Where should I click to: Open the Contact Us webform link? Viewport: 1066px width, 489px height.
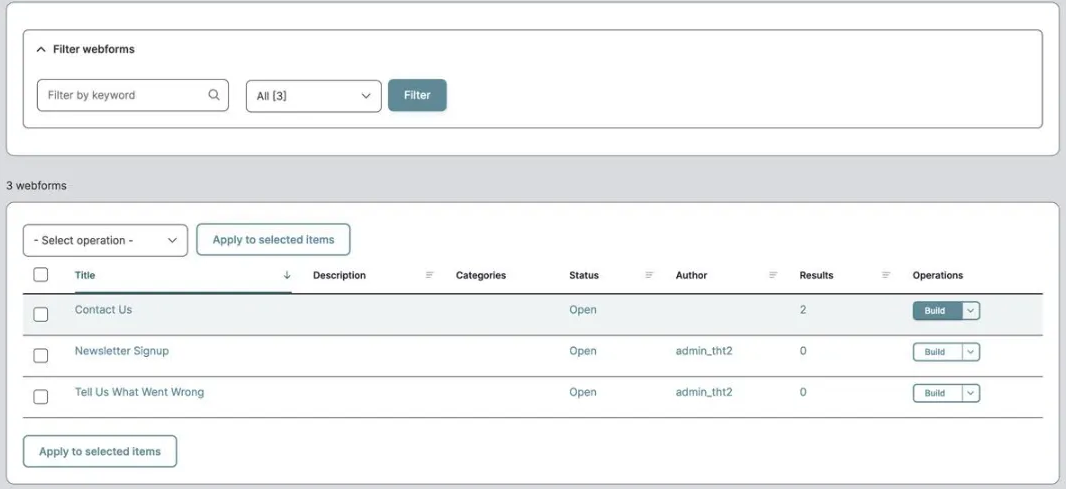pos(103,309)
